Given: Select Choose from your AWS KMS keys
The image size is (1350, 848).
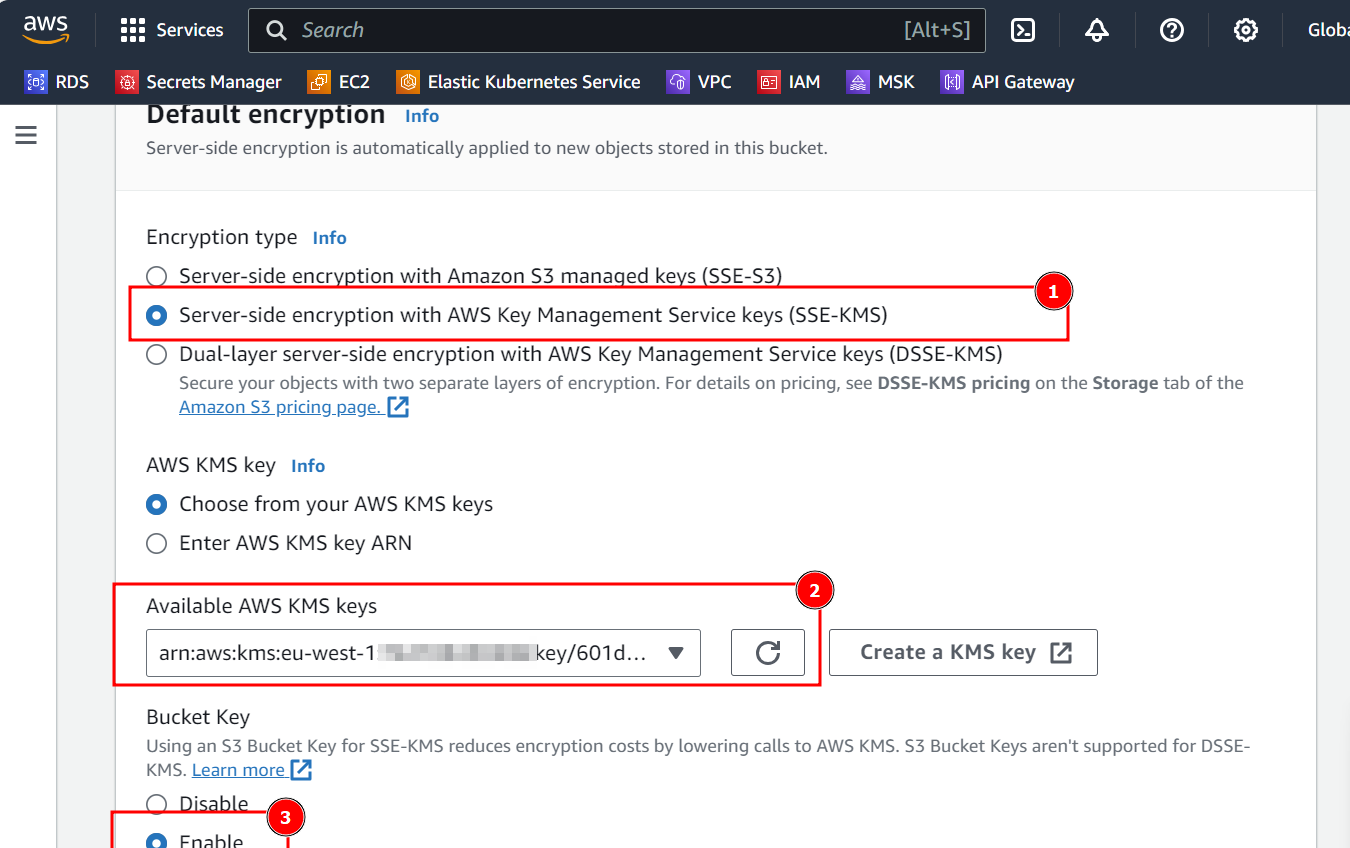Looking at the screenshot, I should point(157,504).
